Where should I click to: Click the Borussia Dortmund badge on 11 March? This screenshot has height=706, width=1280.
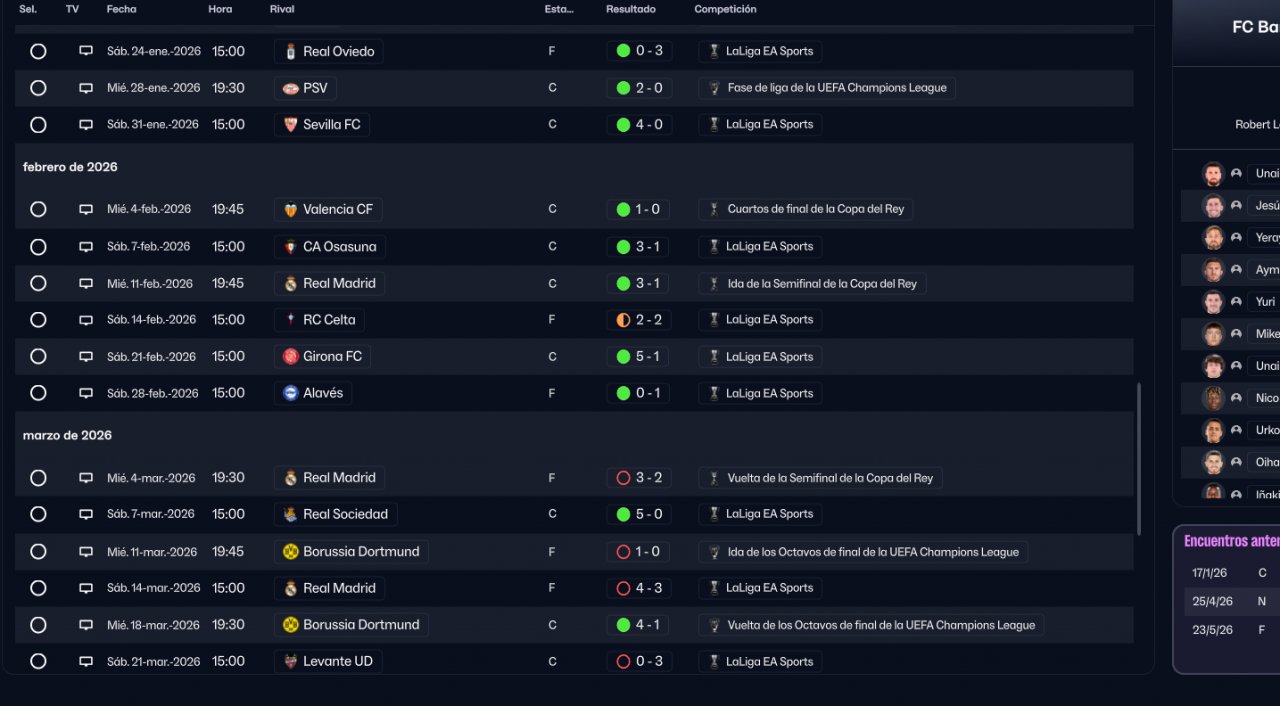(x=291, y=552)
